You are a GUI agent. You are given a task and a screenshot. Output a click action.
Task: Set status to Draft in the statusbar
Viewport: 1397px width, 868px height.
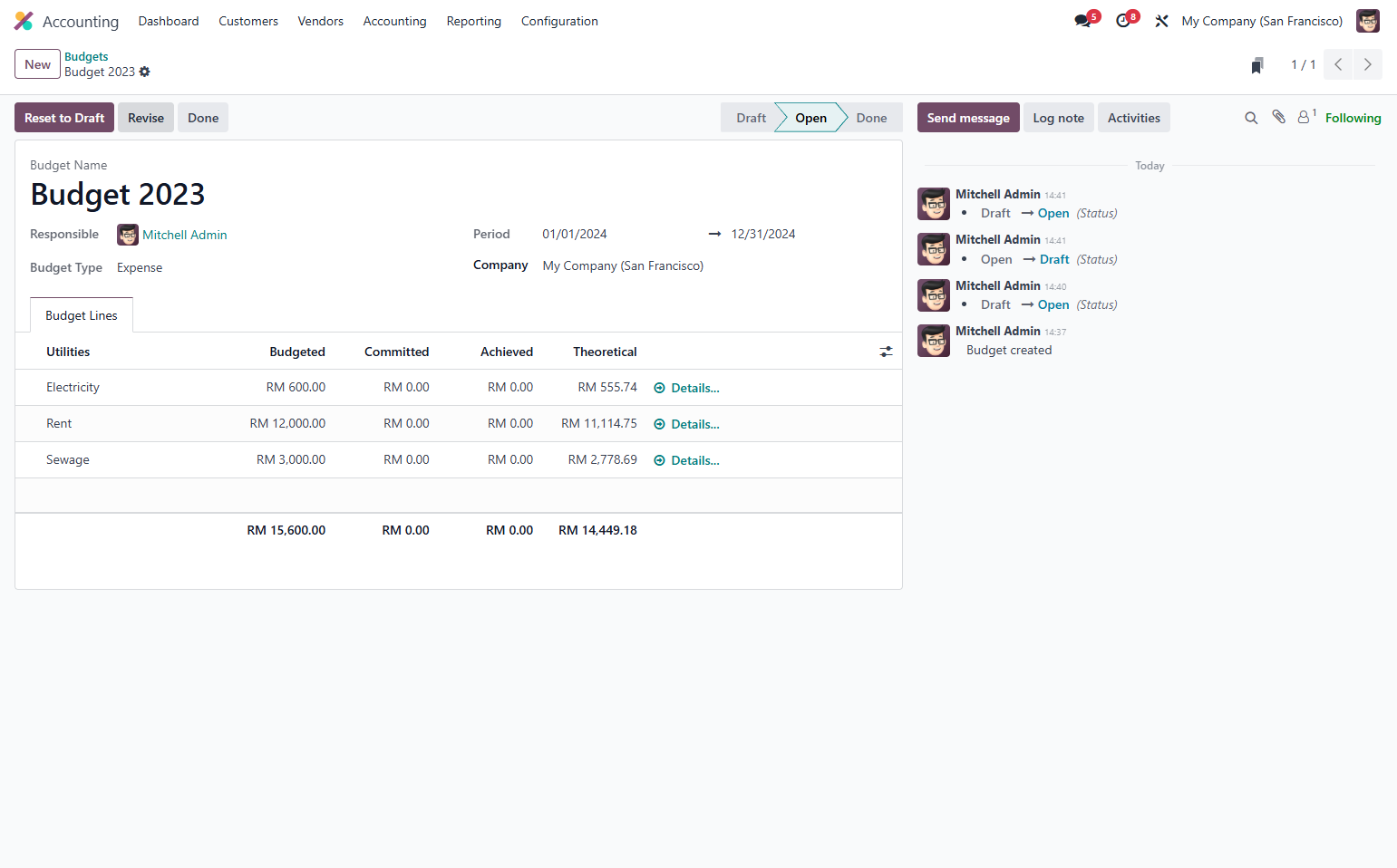coord(750,118)
